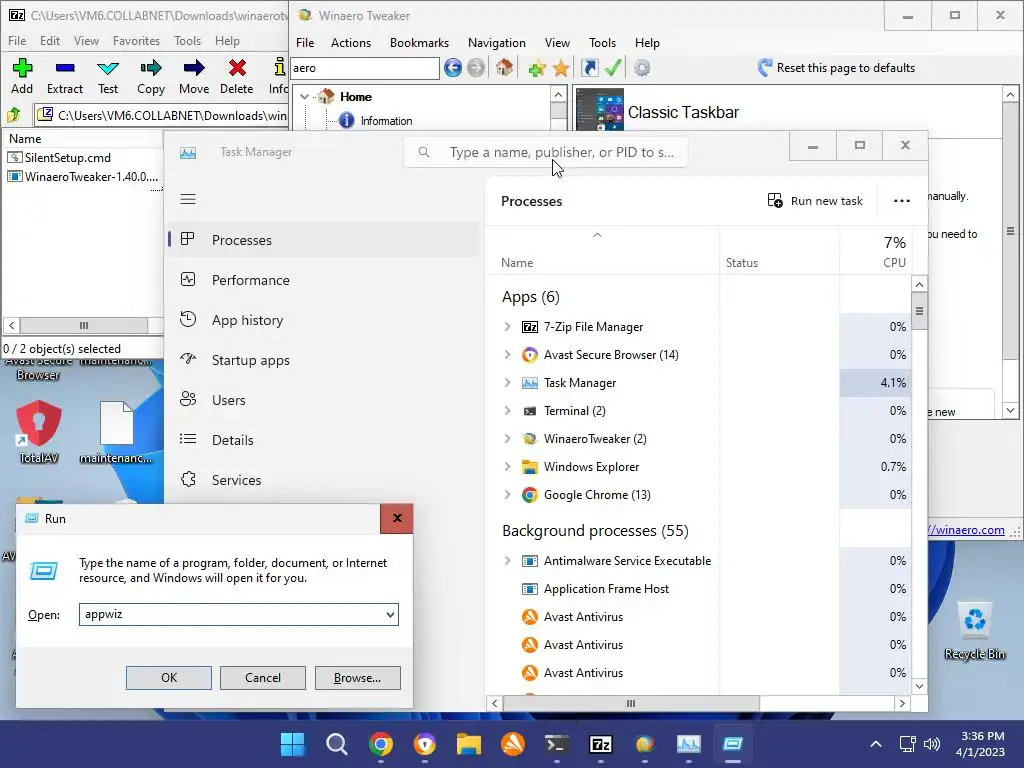This screenshot has height=768, width=1024.
Task: Click the Move icon in 7-Zip
Action: pyautogui.click(x=194, y=68)
